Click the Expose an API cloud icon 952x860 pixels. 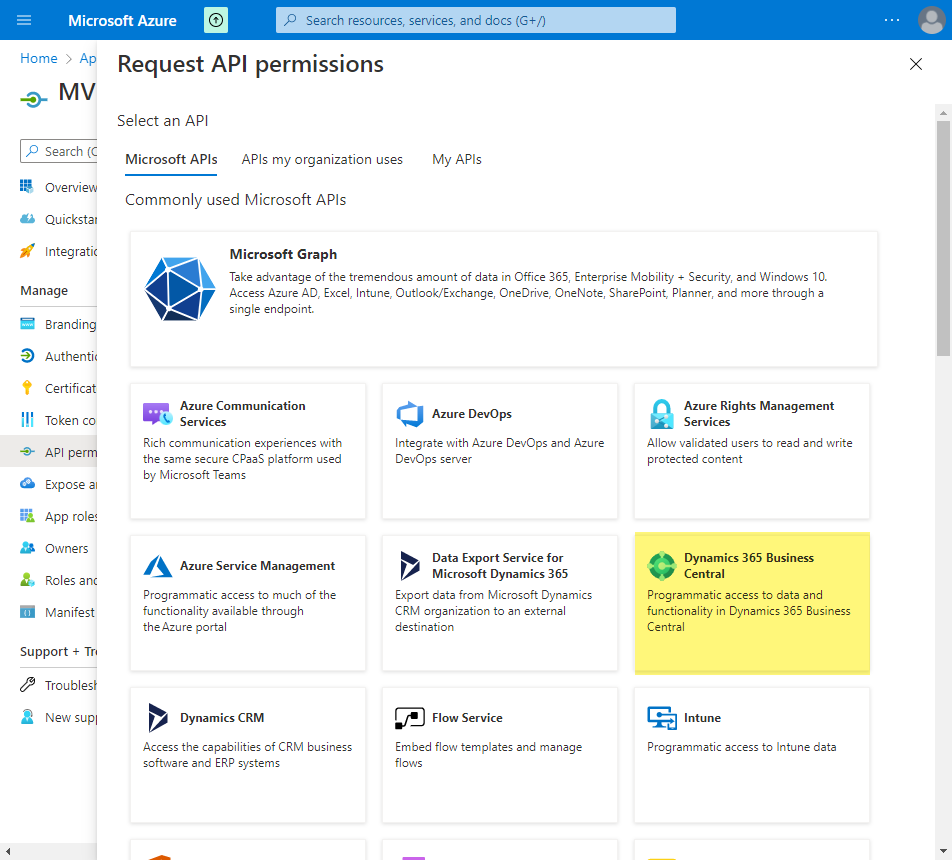click(27, 484)
